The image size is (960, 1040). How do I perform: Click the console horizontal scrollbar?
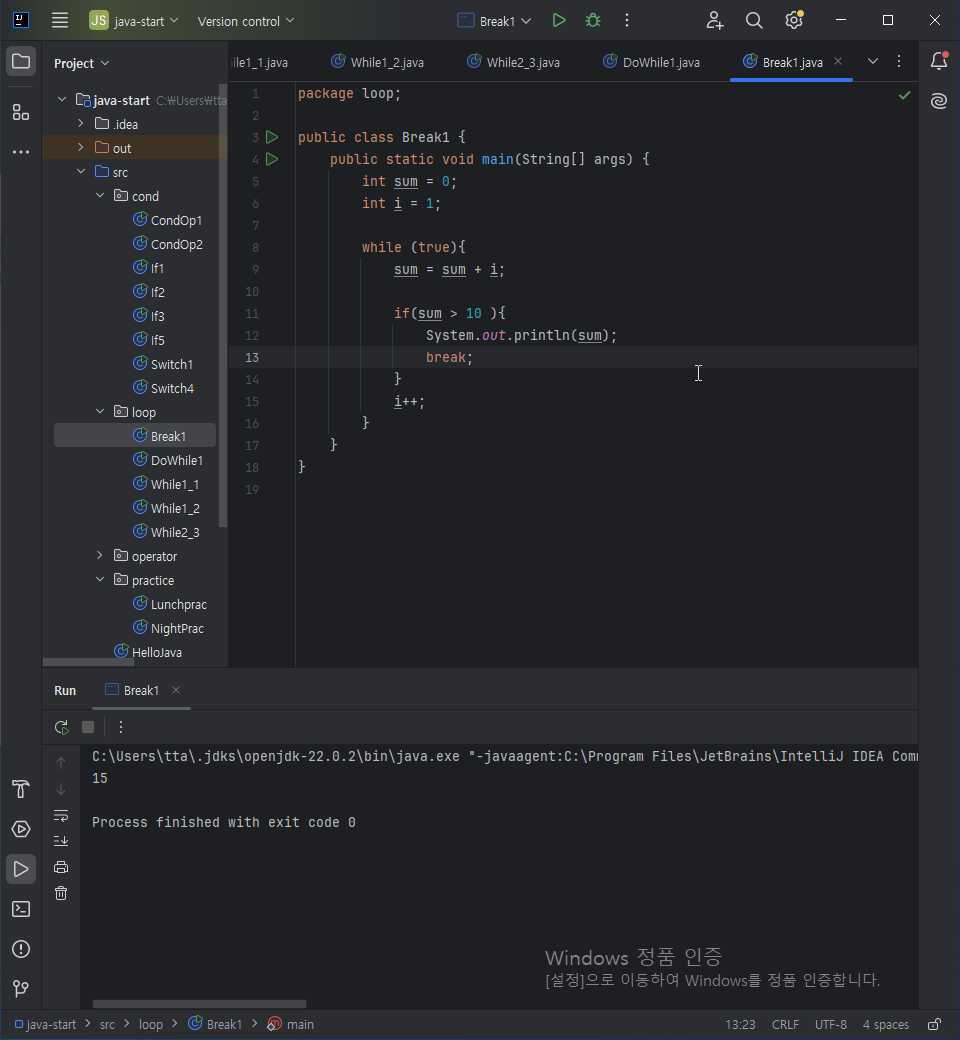tap(199, 1004)
